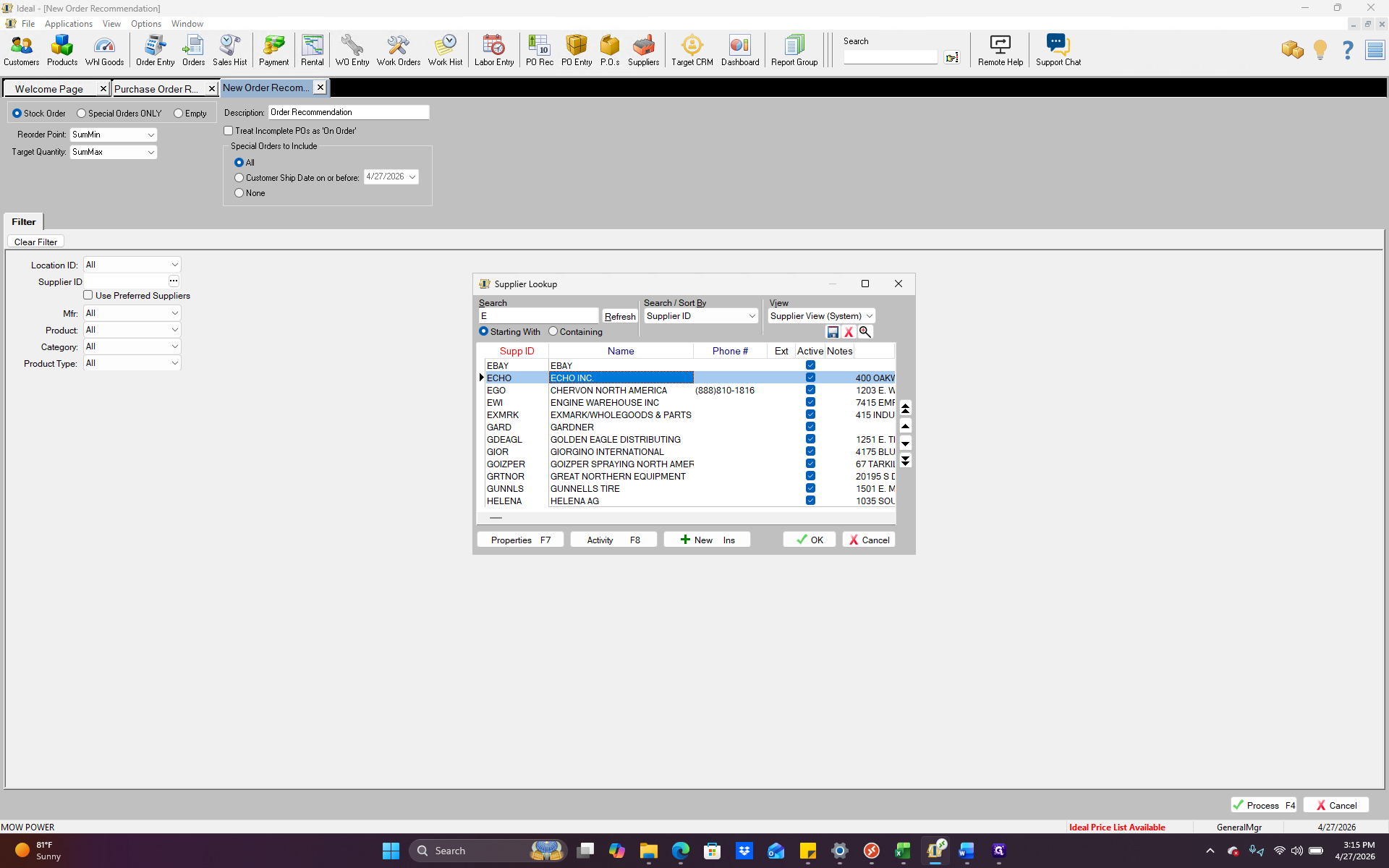Open the Customers toolbar icon
This screenshot has height=868, width=1389.
(x=22, y=51)
